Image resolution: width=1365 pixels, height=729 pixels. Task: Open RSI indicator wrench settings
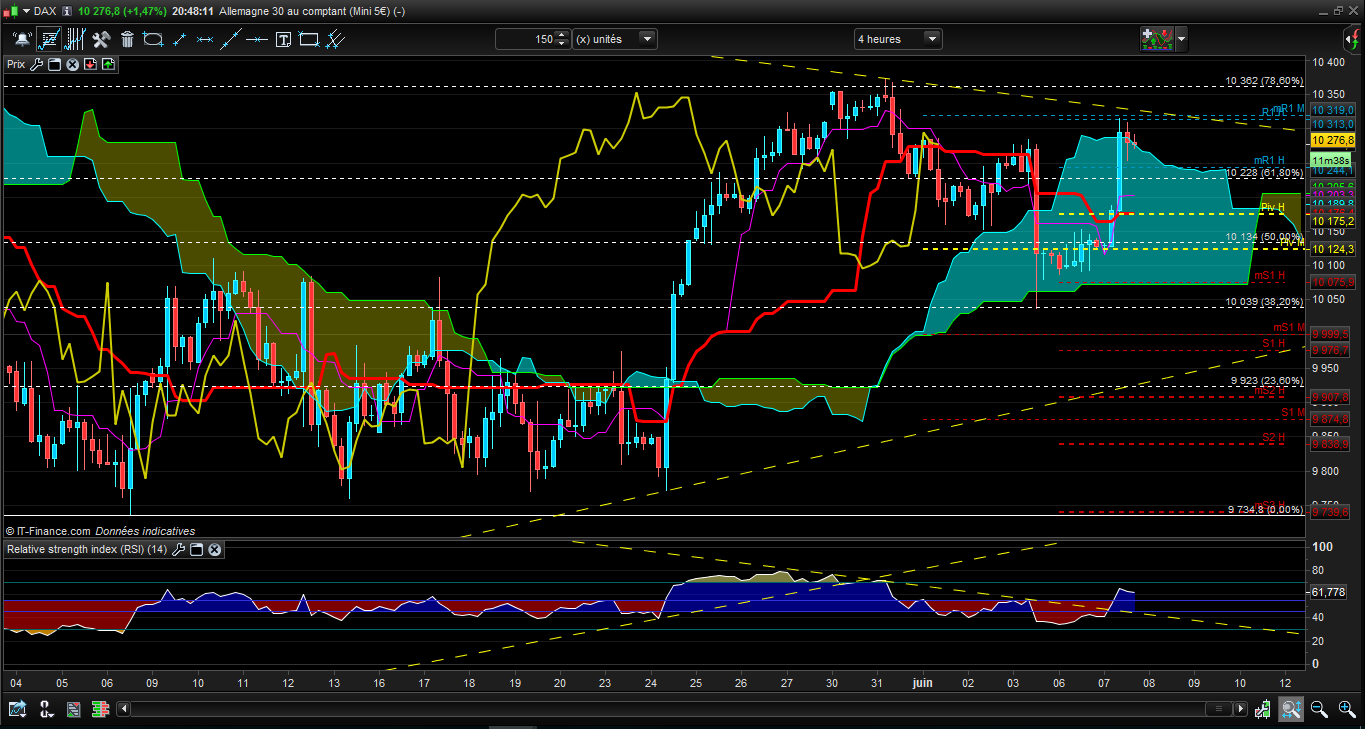coord(179,549)
